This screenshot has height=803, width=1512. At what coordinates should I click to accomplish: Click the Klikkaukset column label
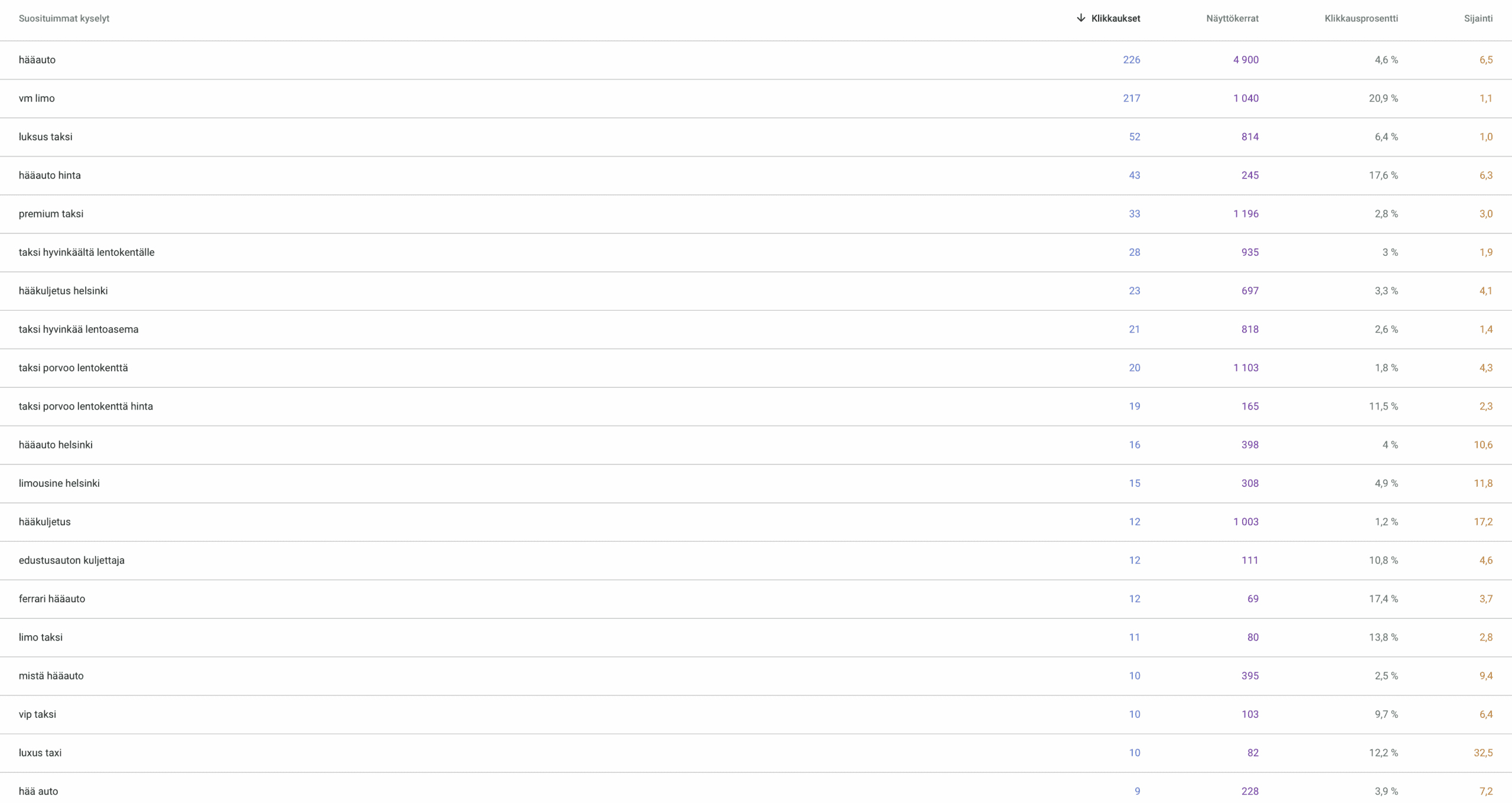[x=1115, y=18]
